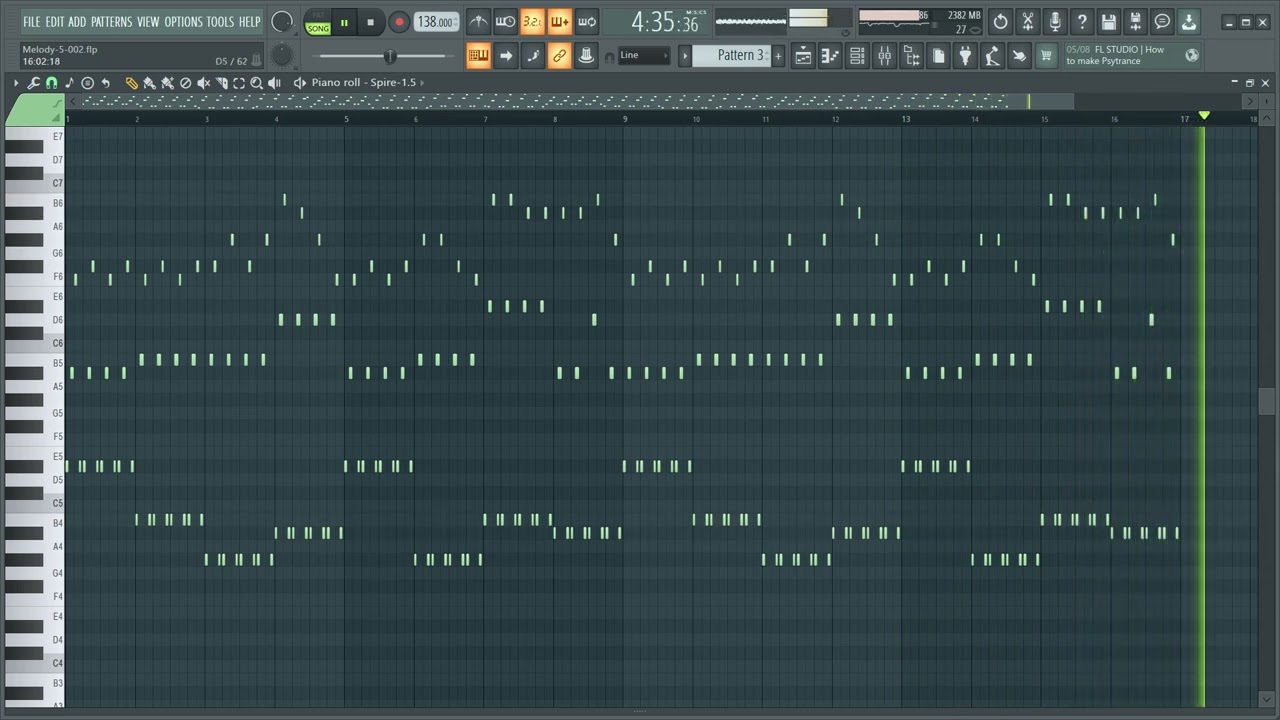
Task: Arm the record button
Action: [398, 22]
